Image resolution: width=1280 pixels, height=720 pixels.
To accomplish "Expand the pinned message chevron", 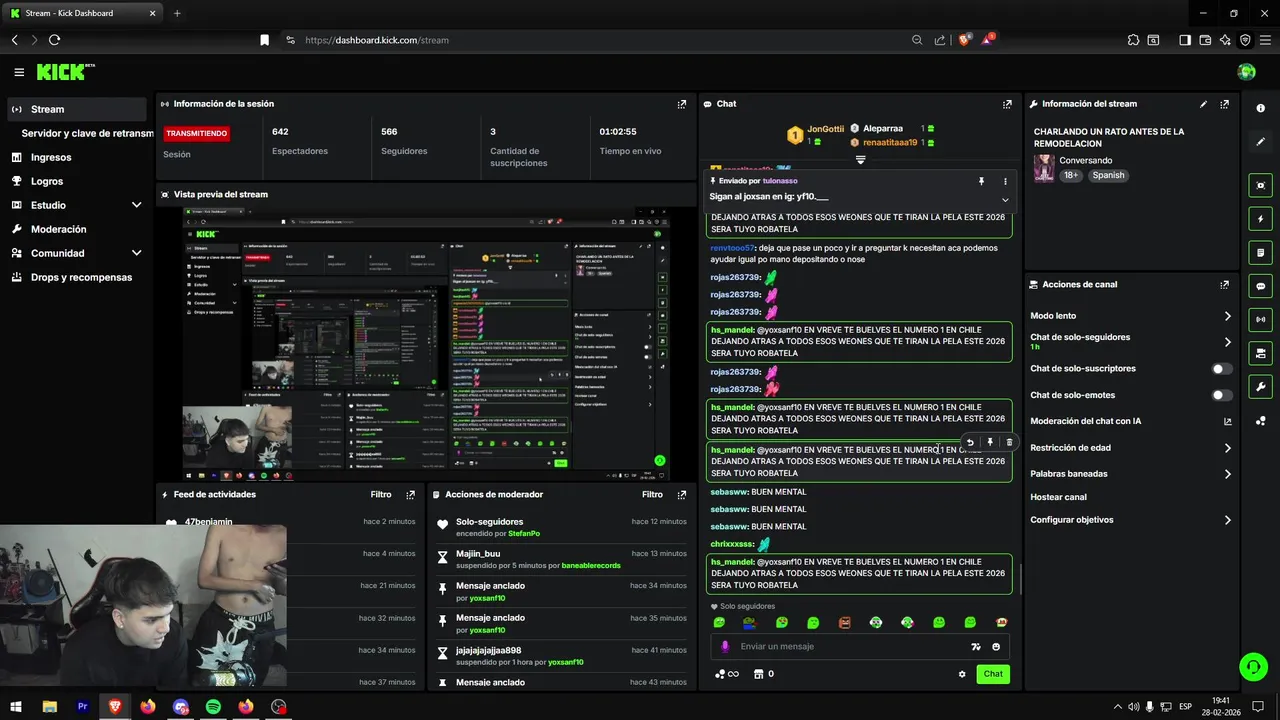I will tap(1005, 200).
